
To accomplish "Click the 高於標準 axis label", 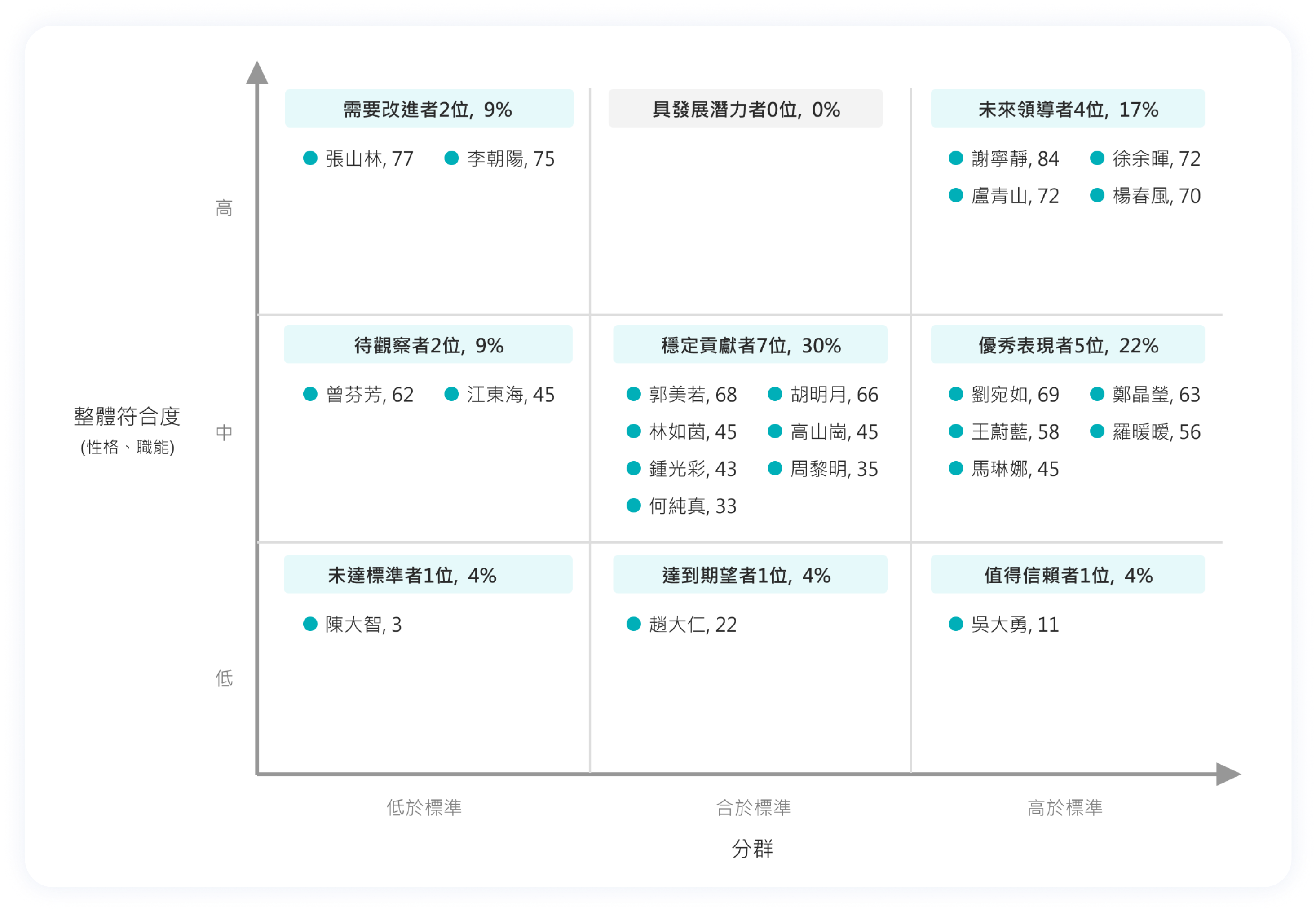I will 1065,807.
